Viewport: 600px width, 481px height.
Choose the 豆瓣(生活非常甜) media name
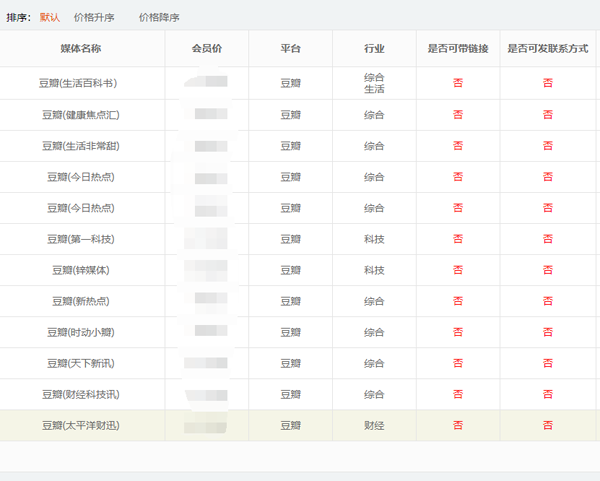point(80,146)
